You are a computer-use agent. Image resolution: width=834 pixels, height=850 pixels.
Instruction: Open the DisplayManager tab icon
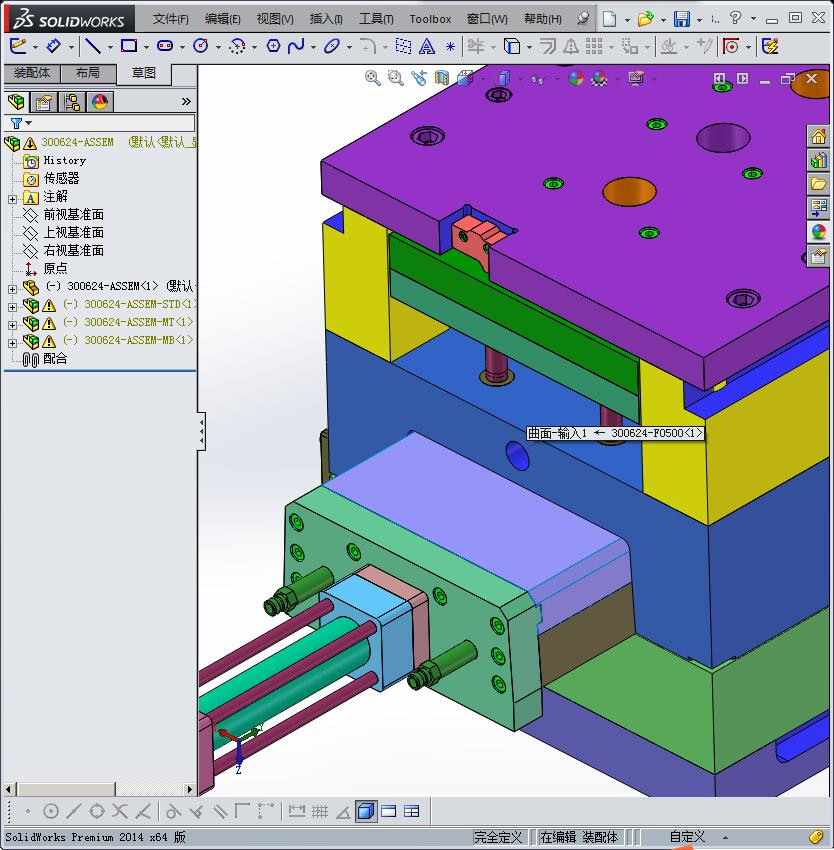tap(100, 101)
